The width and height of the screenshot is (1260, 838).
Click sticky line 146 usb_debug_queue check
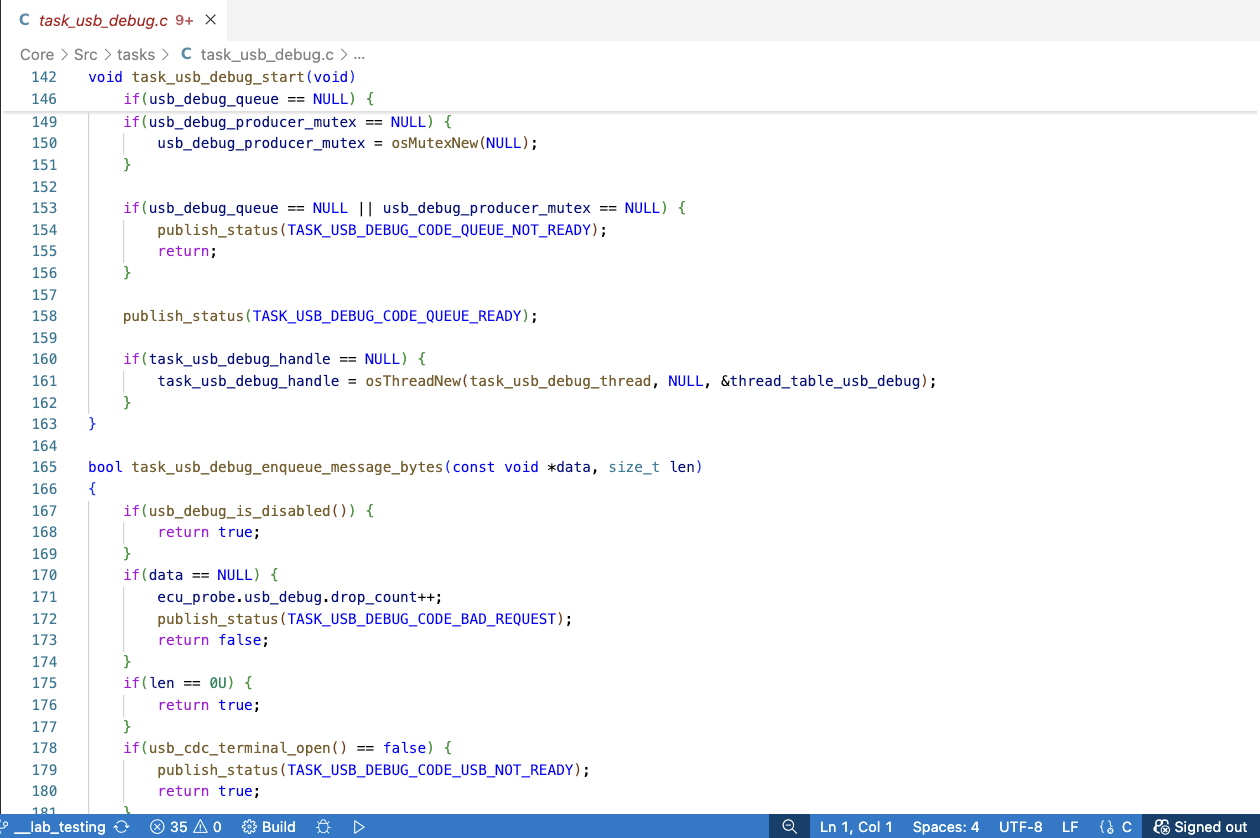(248, 99)
